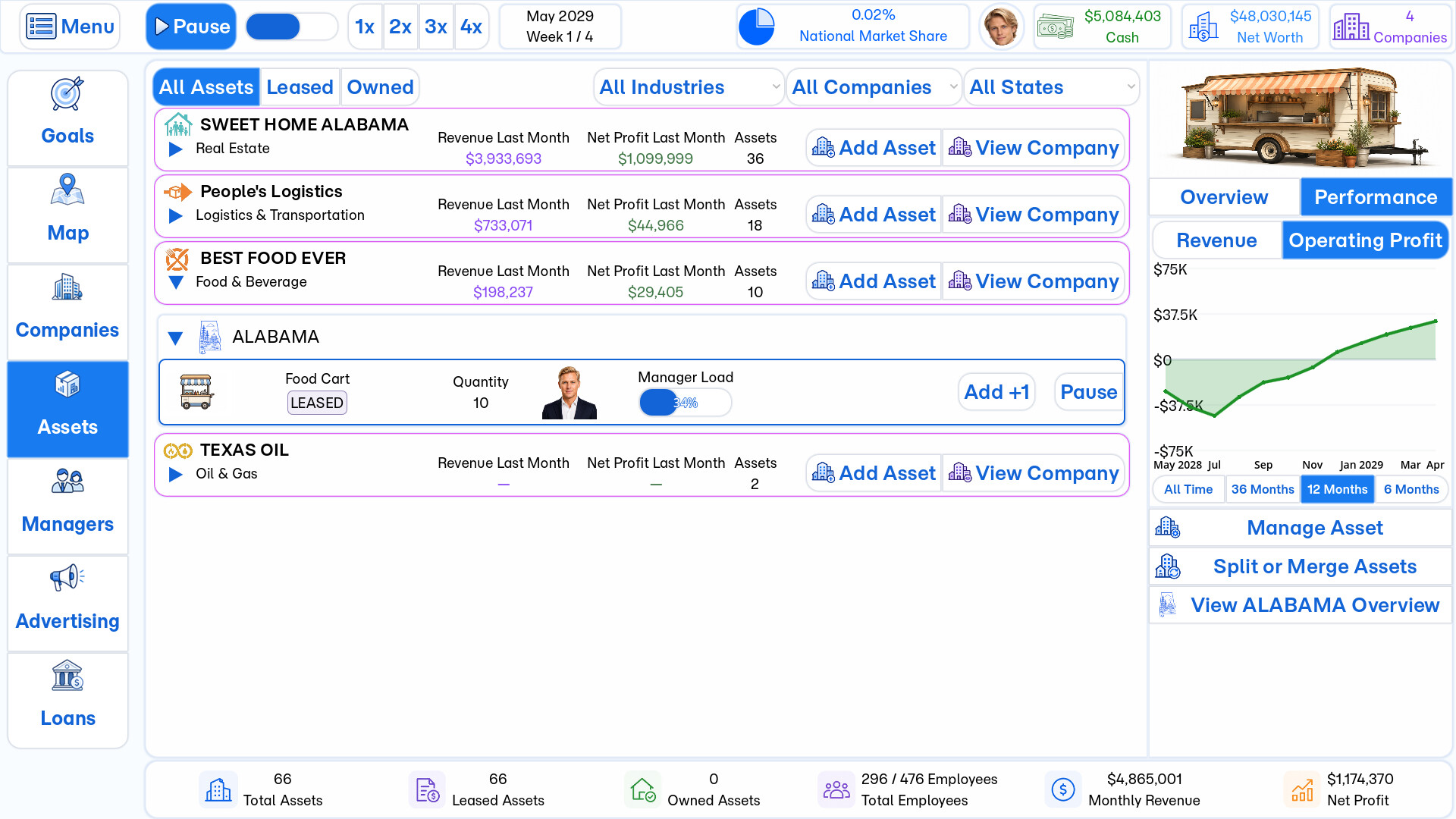The width and height of the screenshot is (1456, 819).
Task: Click the National Market Share pie icon
Action: pyautogui.click(x=757, y=27)
